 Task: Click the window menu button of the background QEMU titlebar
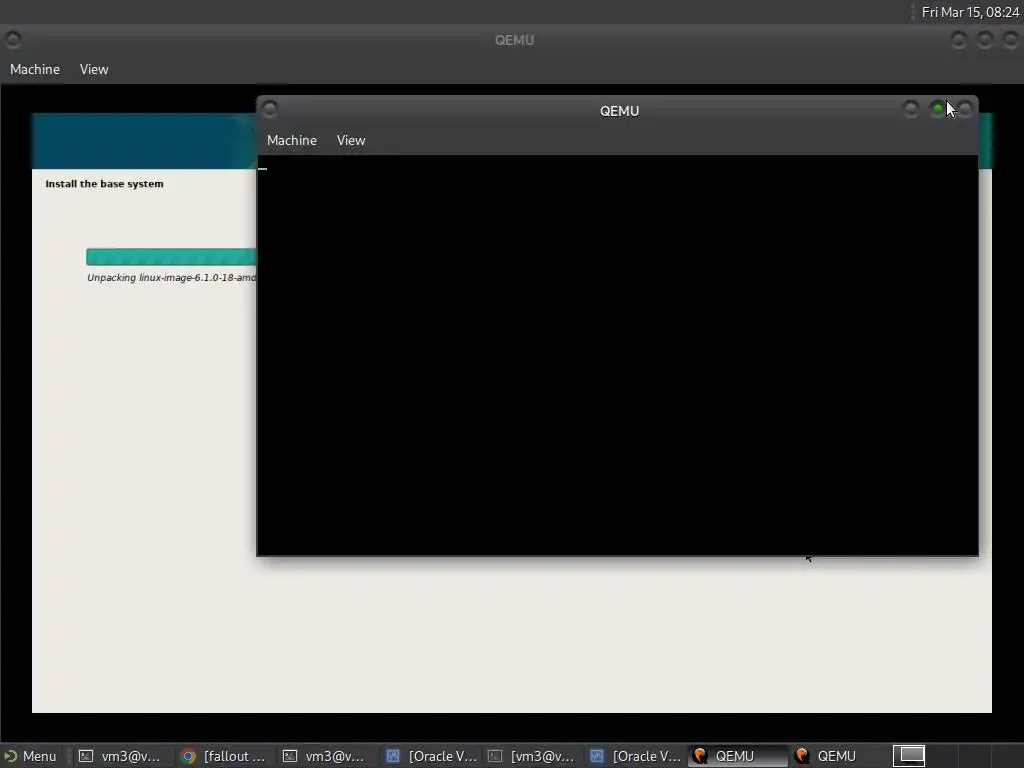tap(12, 40)
